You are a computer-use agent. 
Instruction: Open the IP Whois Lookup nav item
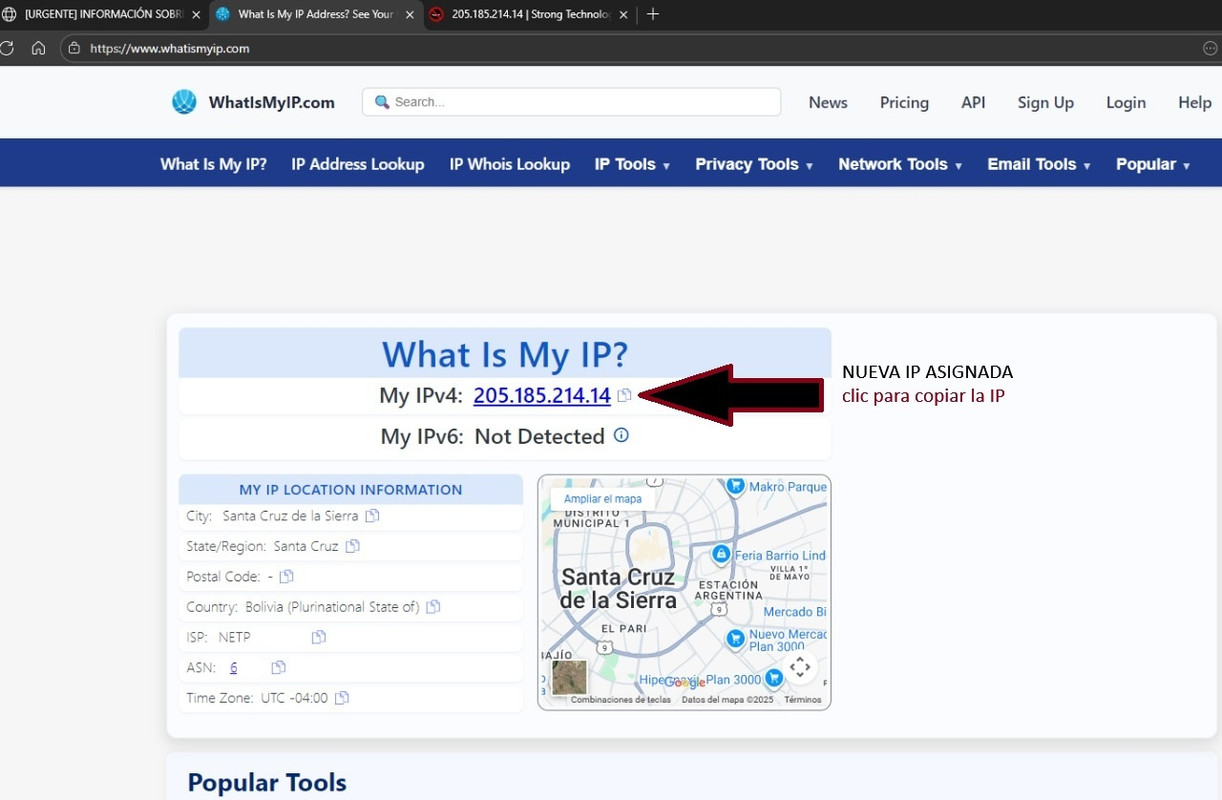[x=510, y=164]
